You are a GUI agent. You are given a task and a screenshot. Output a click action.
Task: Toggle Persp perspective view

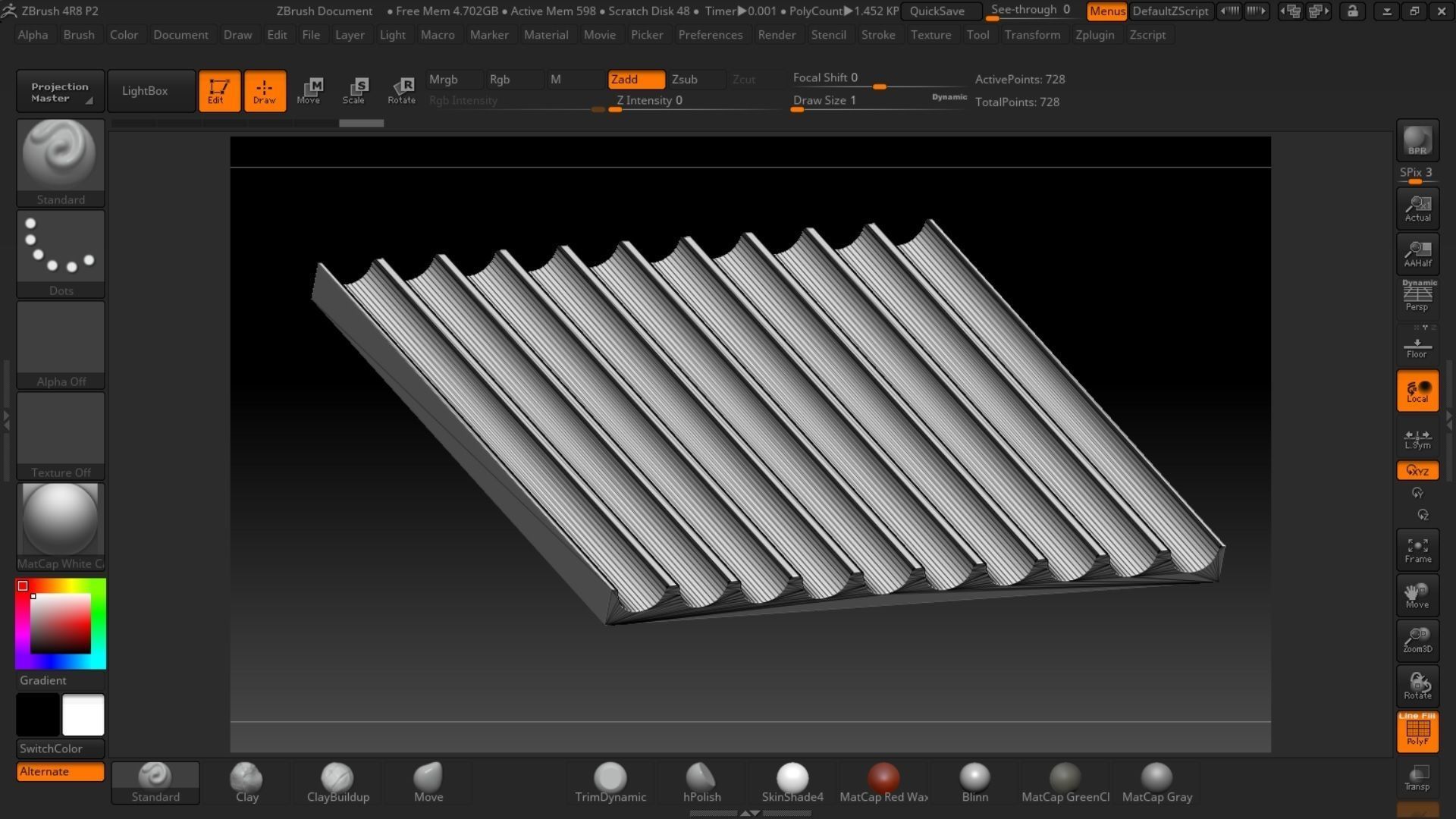pyautogui.click(x=1417, y=296)
